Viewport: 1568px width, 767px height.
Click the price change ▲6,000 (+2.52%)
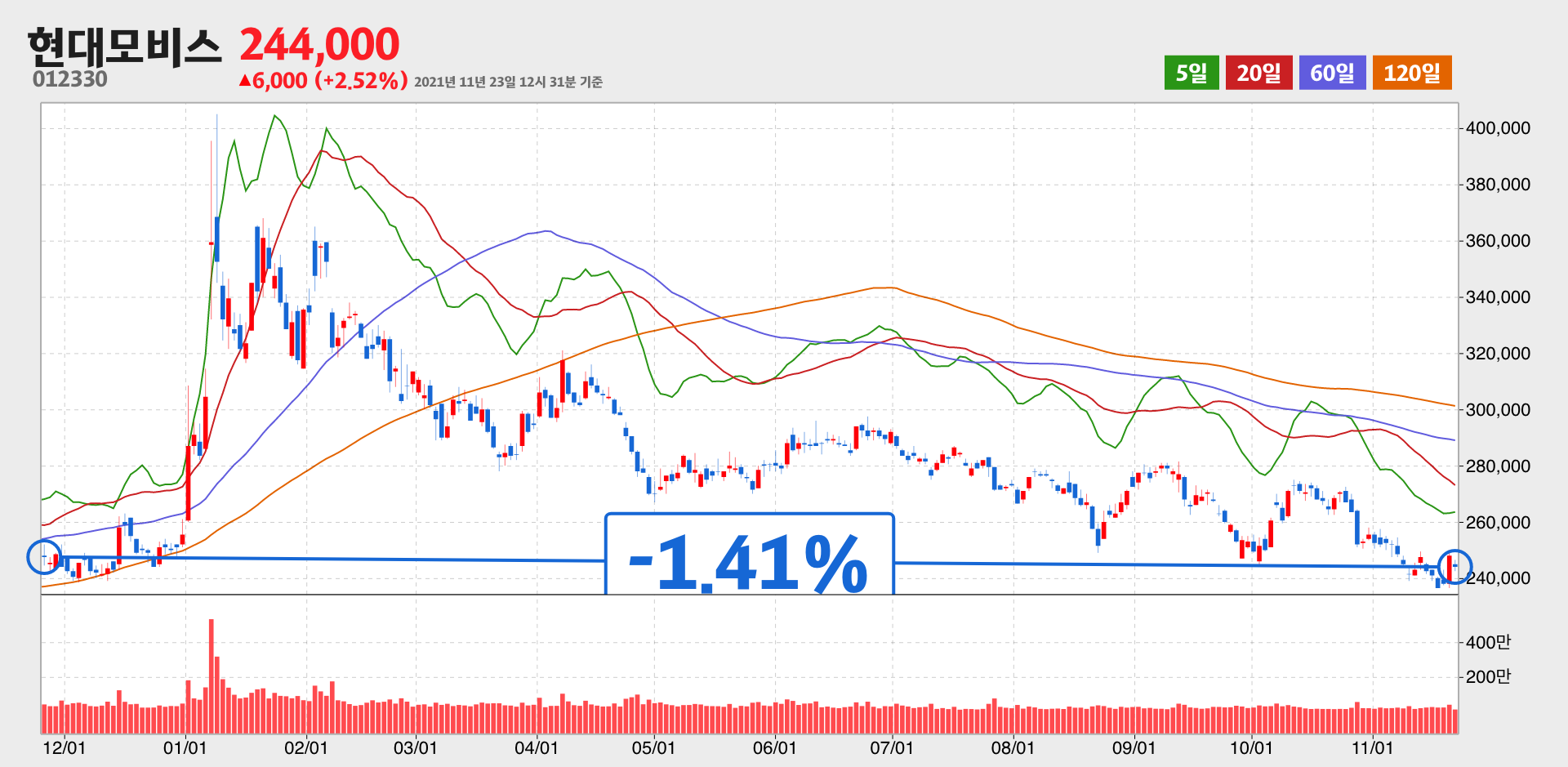323,81
